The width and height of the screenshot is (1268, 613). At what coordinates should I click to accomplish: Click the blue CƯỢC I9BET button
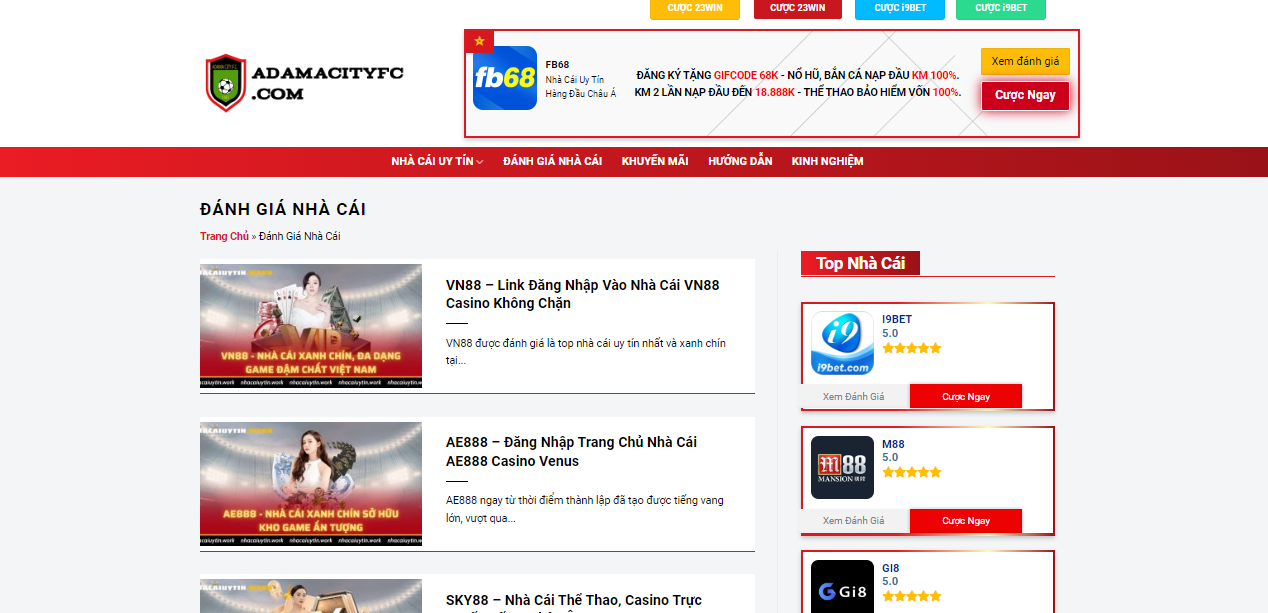coord(900,8)
